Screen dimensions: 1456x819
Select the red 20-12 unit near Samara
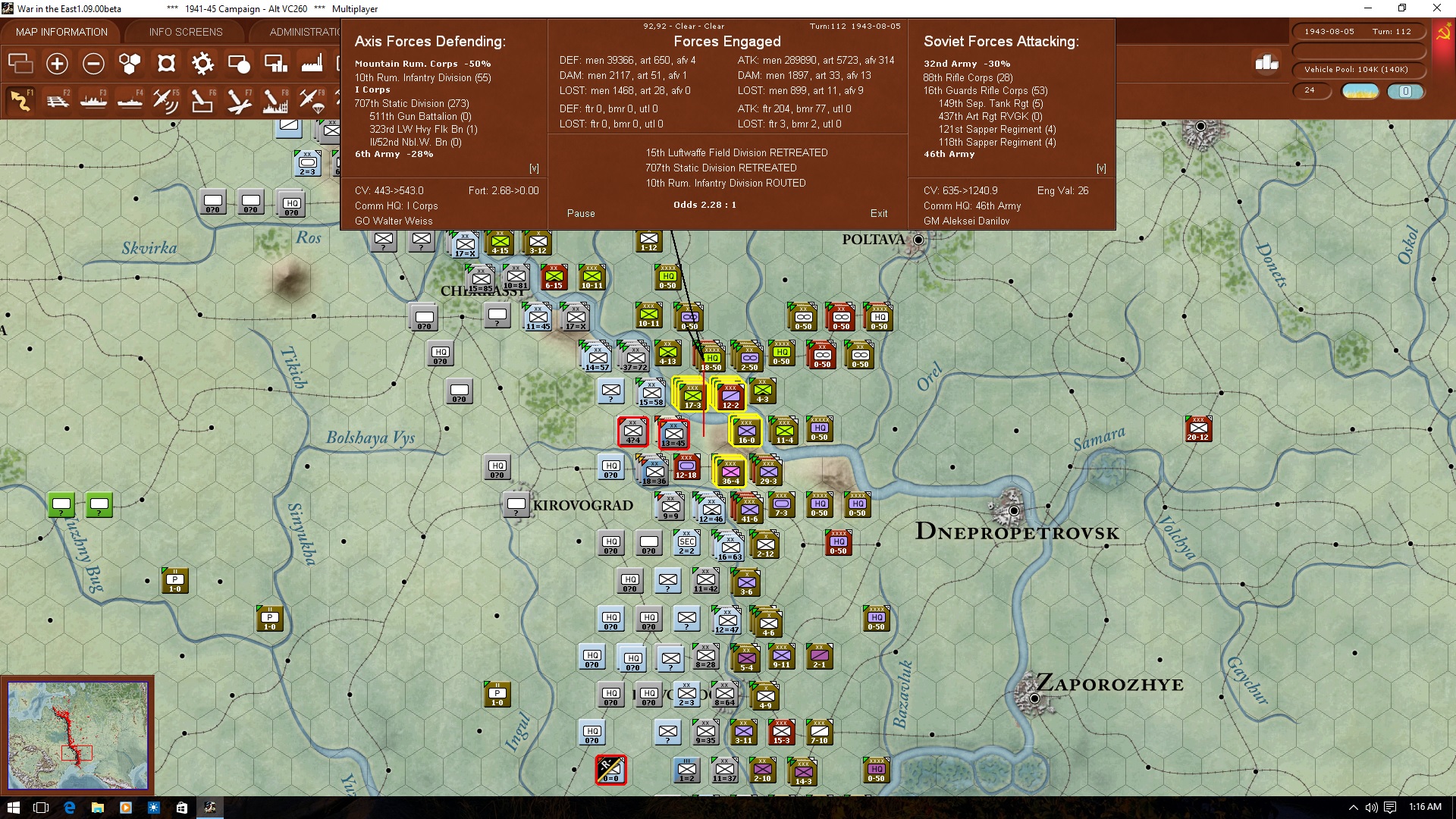tap(1198, 428)
